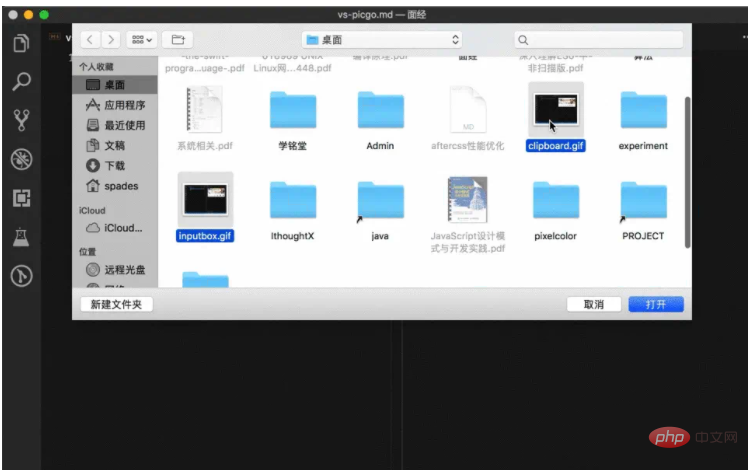The height and width of the screenshot is (470, 748).
Task: Go back in the file dialog
Action: (90, 40)
